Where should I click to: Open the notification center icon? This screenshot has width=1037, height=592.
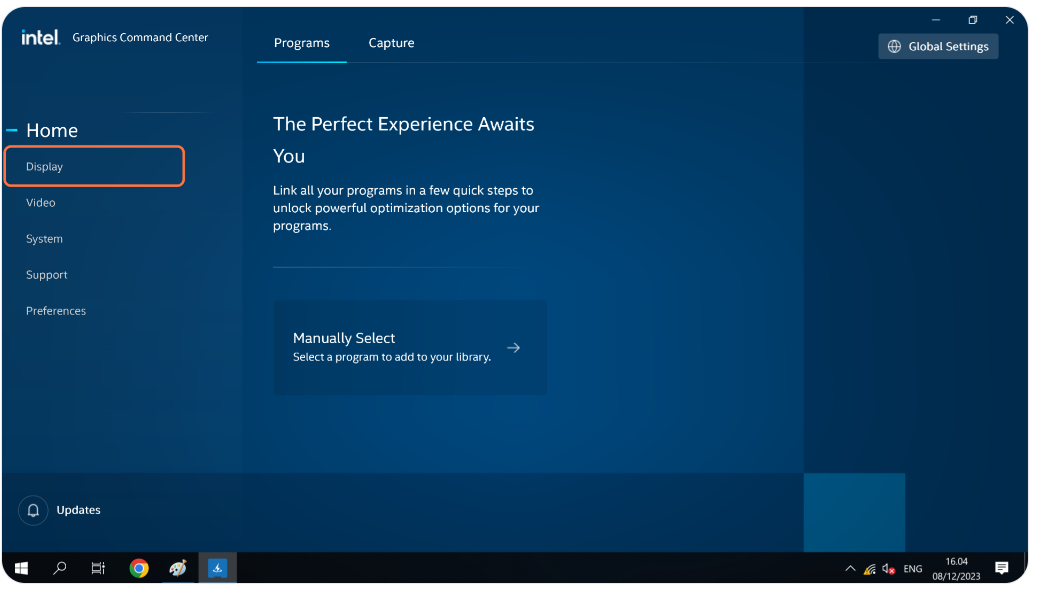click(1001, 568)
